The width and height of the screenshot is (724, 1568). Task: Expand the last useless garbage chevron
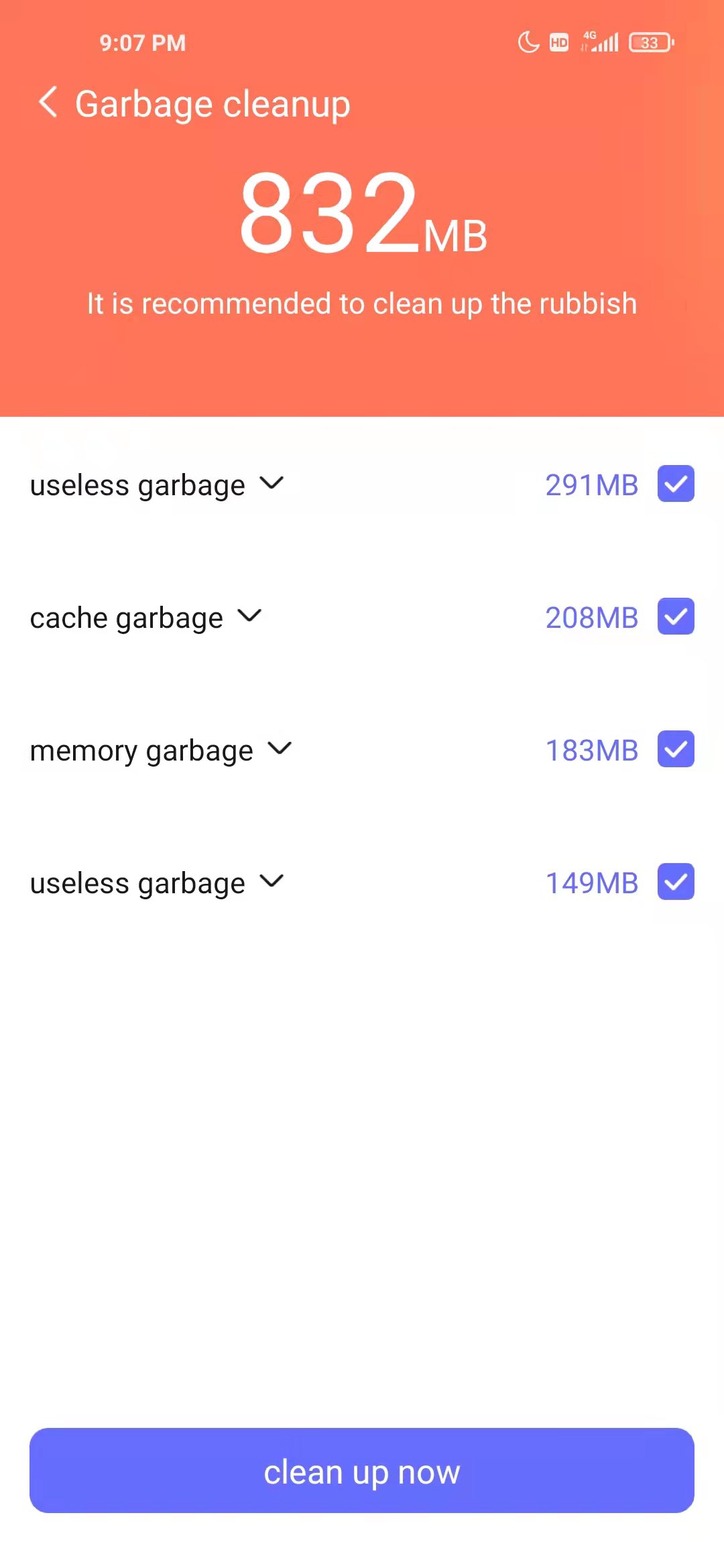pyautogui.click(x=271, y=880)
